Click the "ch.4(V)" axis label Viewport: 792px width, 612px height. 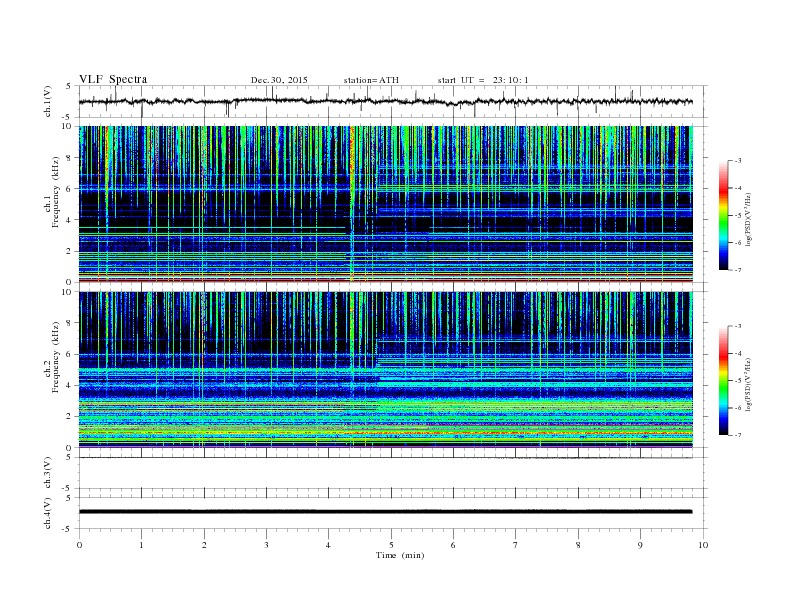point(48,513)
